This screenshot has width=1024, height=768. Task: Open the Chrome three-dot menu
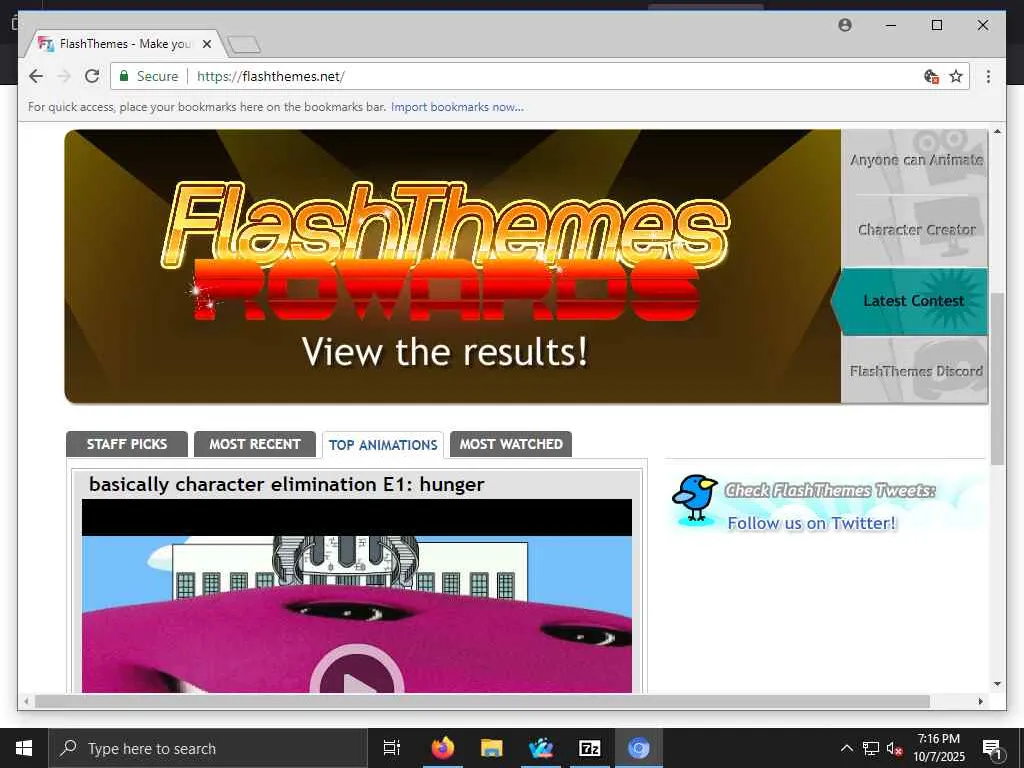pos(988,76)
